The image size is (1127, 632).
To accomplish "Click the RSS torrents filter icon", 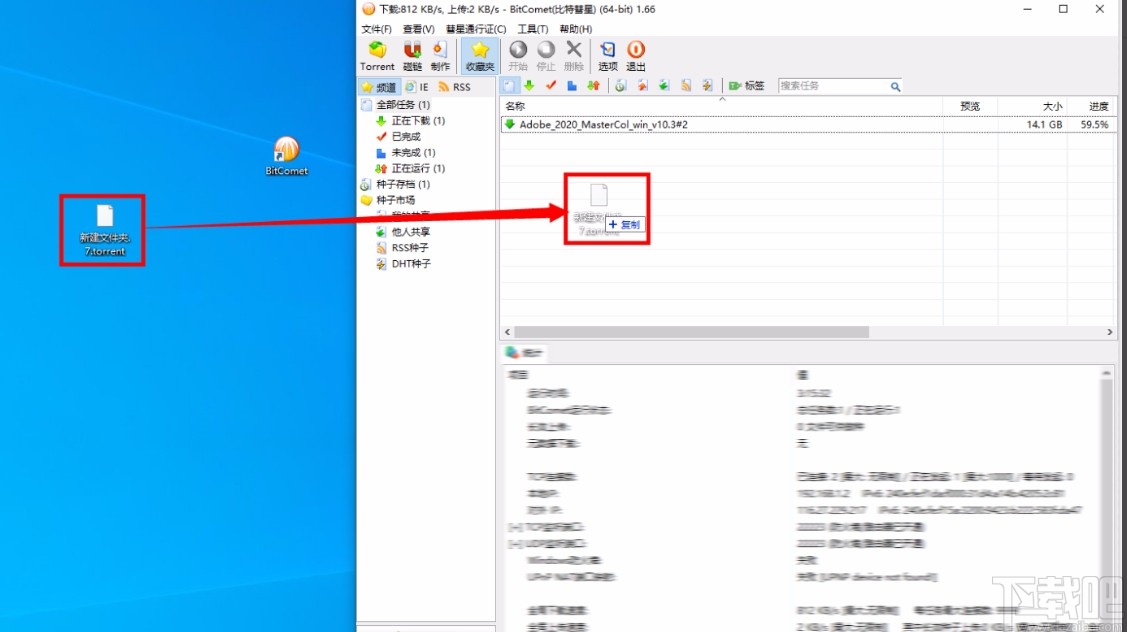I will [686, 86].
